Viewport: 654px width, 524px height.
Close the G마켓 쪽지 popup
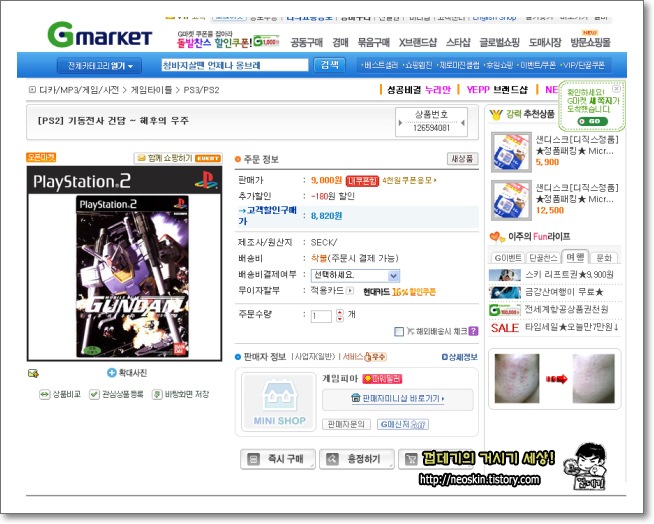click(x=616, y=88)
